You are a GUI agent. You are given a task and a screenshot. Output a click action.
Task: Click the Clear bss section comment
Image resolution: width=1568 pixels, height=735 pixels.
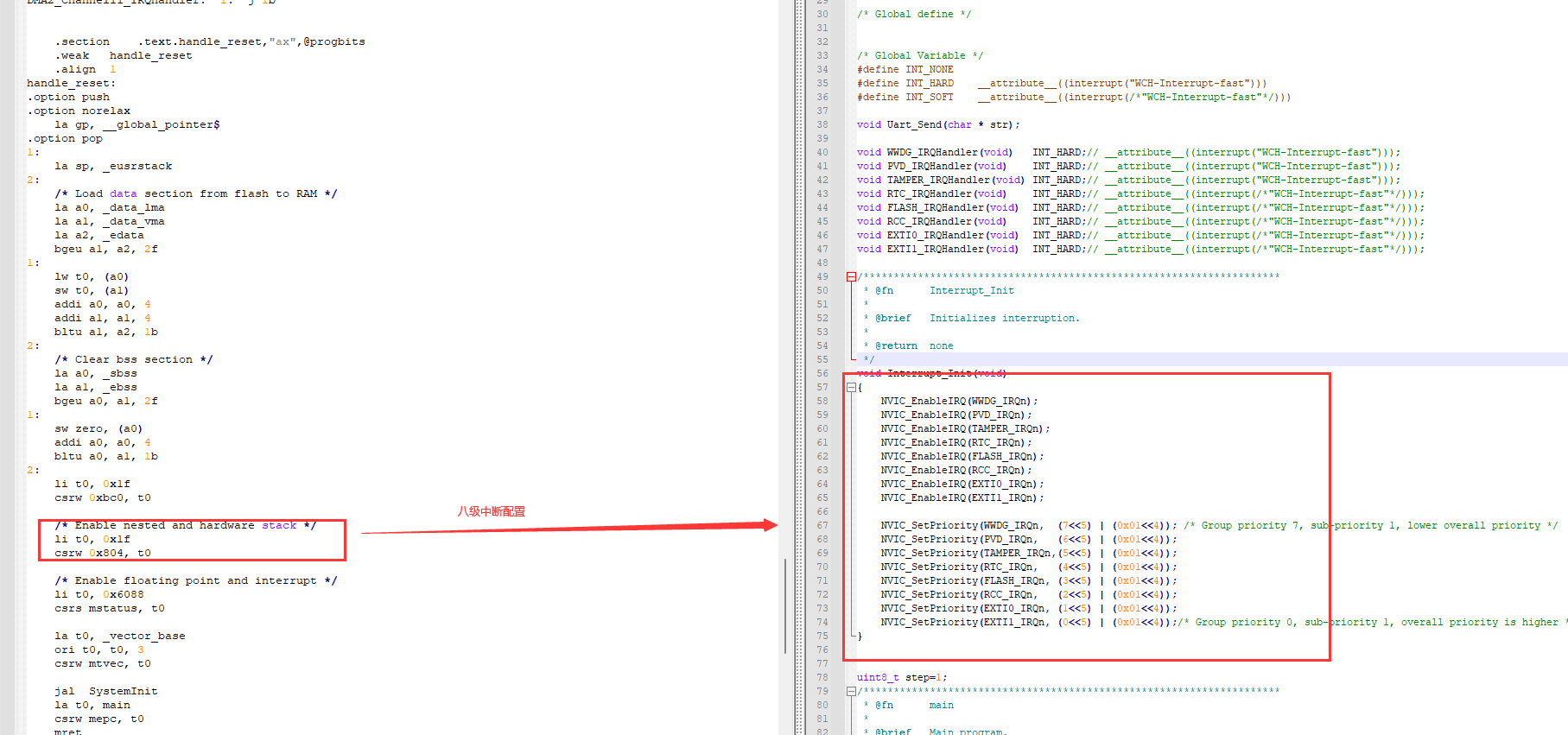coord(133,359)
